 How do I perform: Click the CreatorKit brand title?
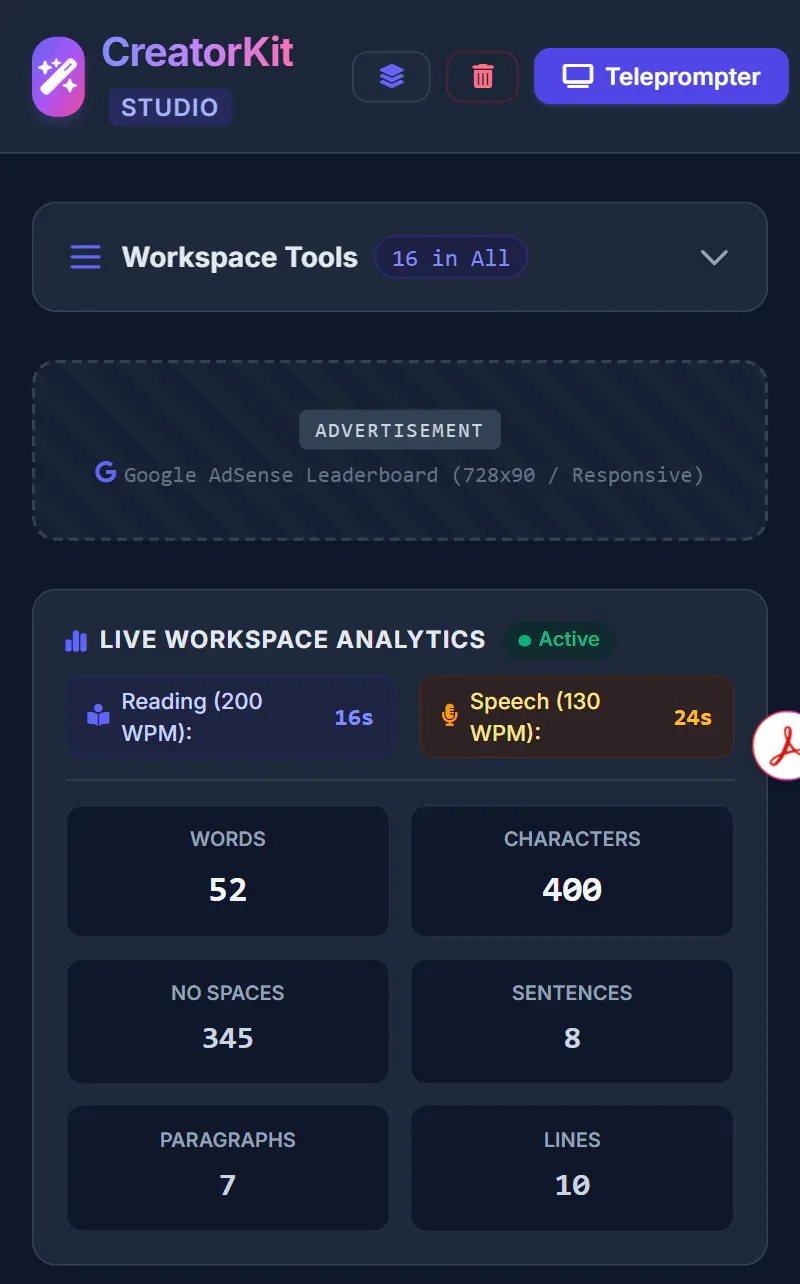tap(198, 52)
